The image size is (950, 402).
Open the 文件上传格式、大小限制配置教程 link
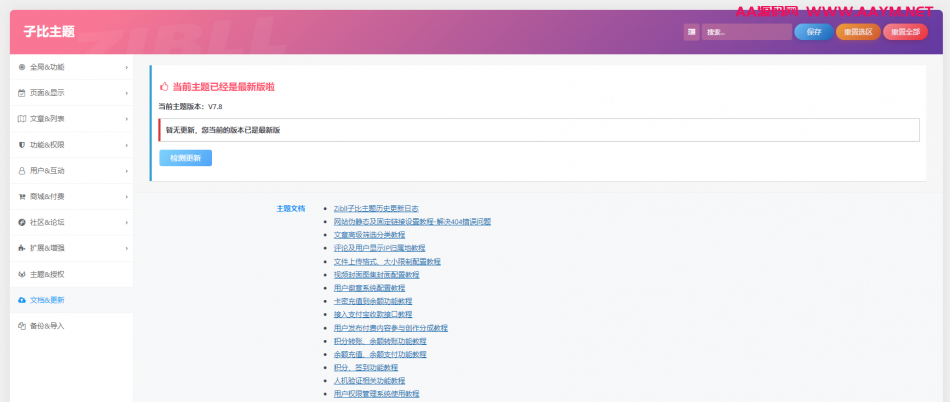[x=387, y=262]
